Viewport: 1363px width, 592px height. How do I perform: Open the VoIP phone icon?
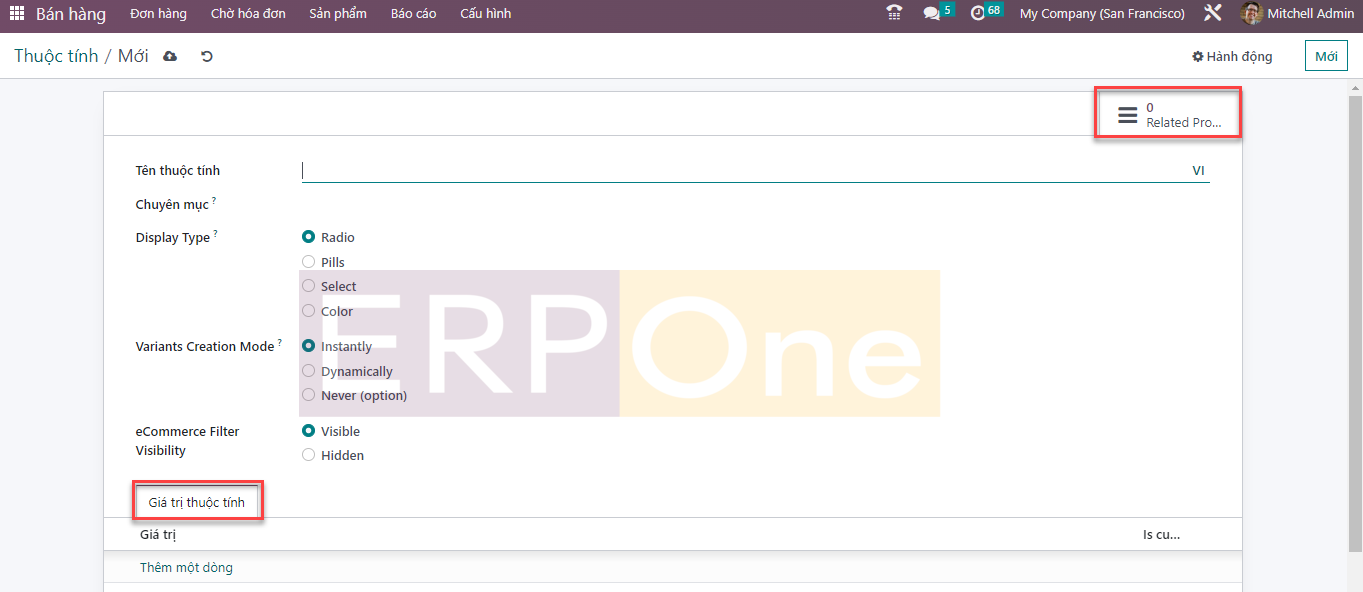[x=894, y=13]
